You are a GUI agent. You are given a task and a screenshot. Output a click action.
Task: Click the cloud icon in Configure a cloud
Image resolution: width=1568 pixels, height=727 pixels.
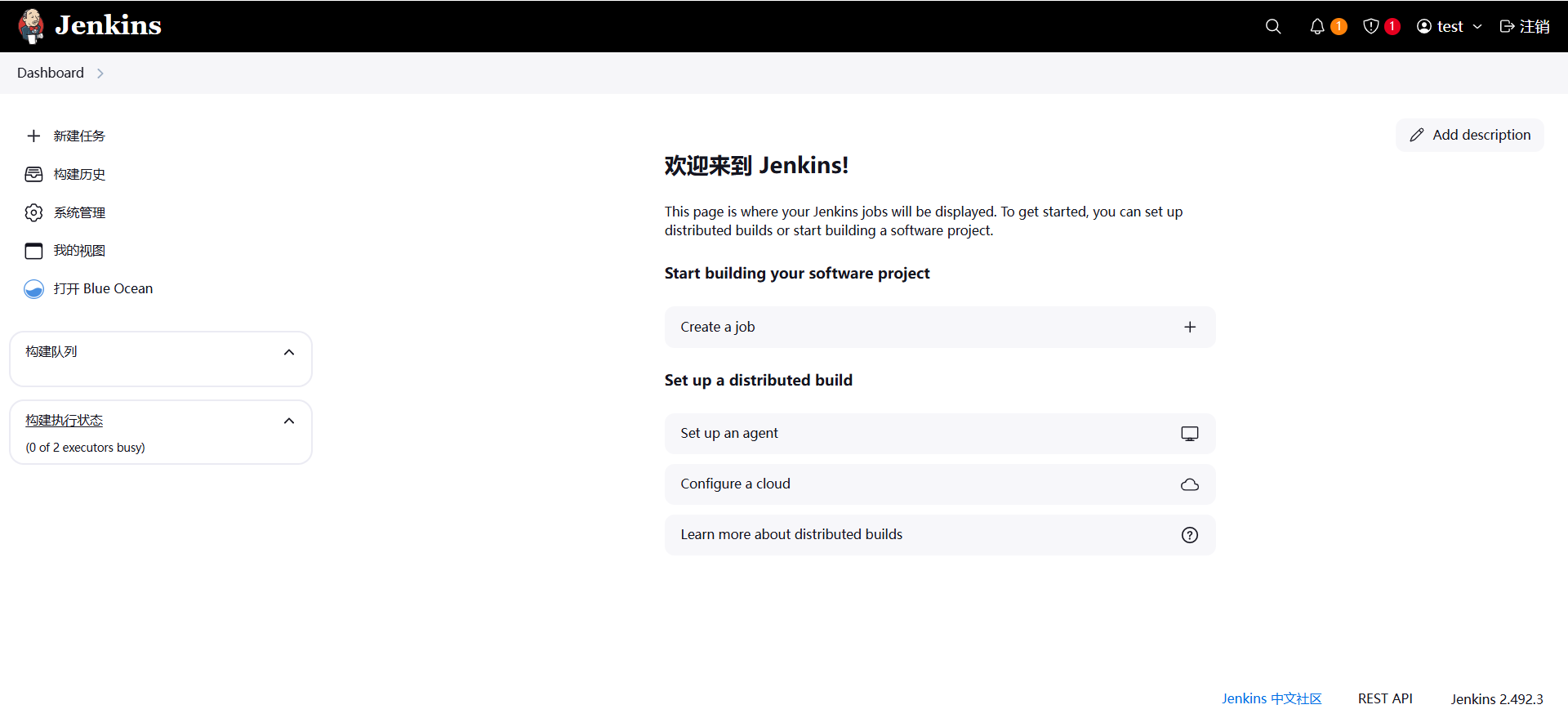coord(1190,484)
